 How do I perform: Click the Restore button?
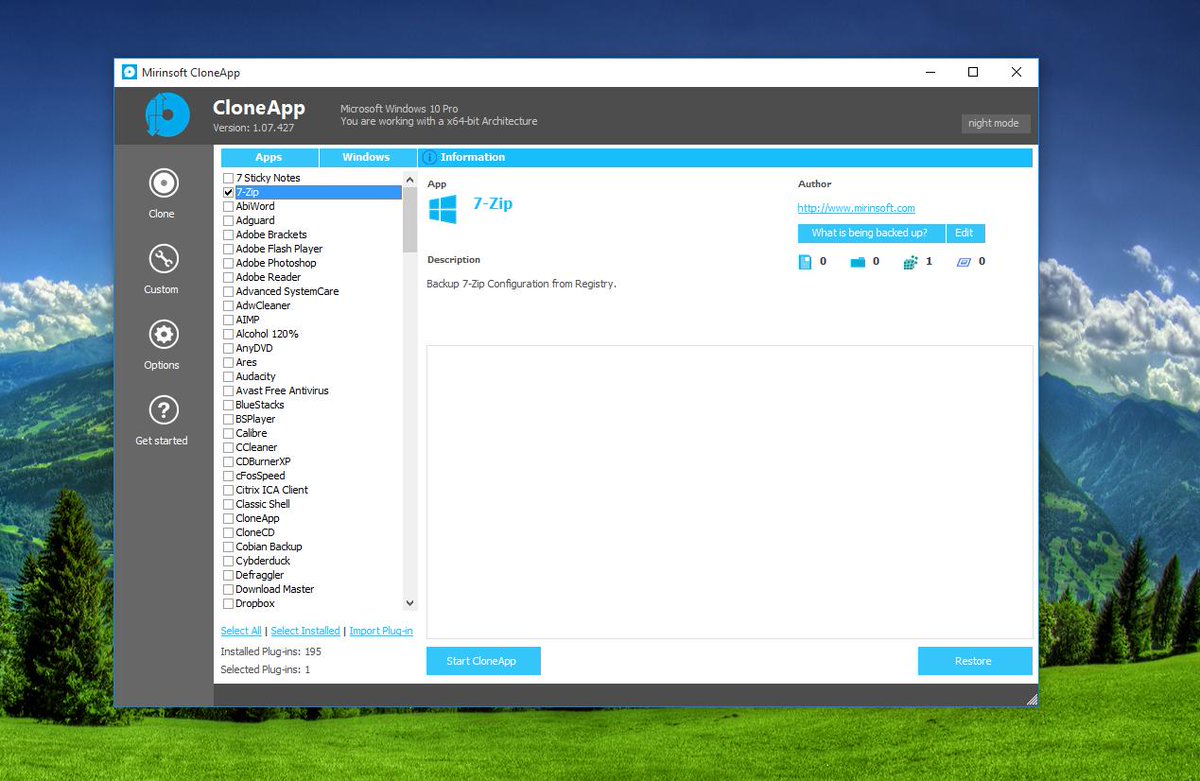974,661
